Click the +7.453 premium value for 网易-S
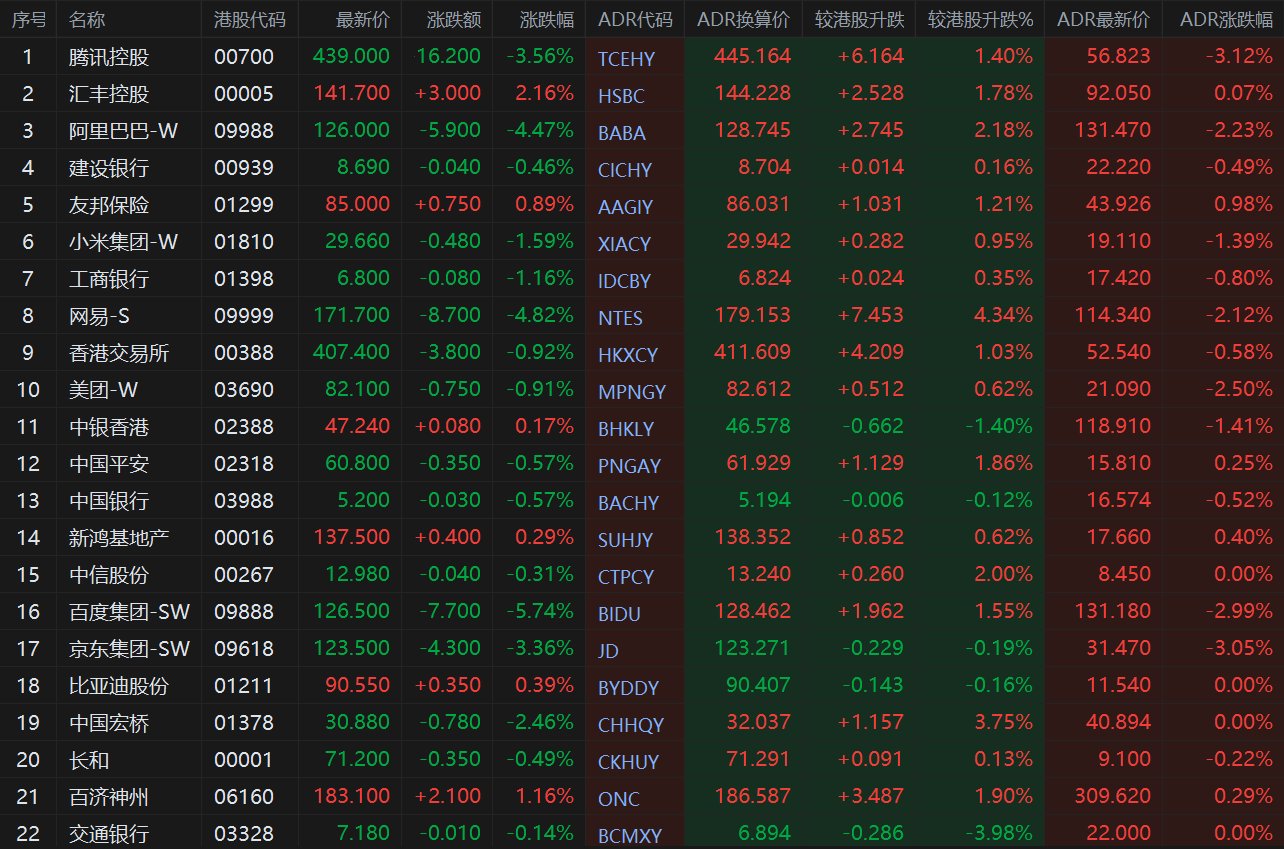Viewport: 1284px width, 849px height. coord(871,316)
